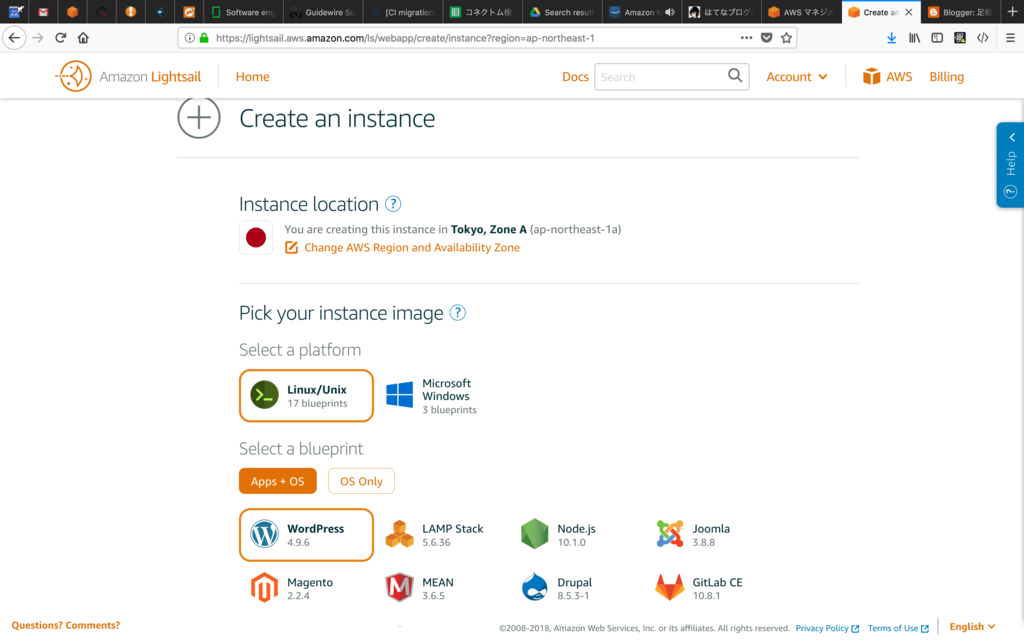Select the Joomla blueprint
The image size is (1024, 640).
point(694,535)
